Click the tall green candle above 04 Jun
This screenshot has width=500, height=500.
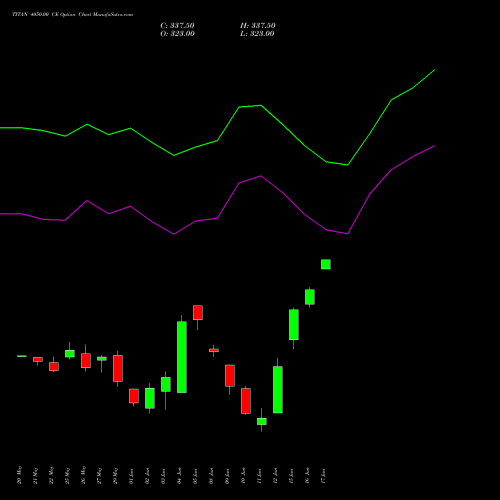click(x=182, y=357)
